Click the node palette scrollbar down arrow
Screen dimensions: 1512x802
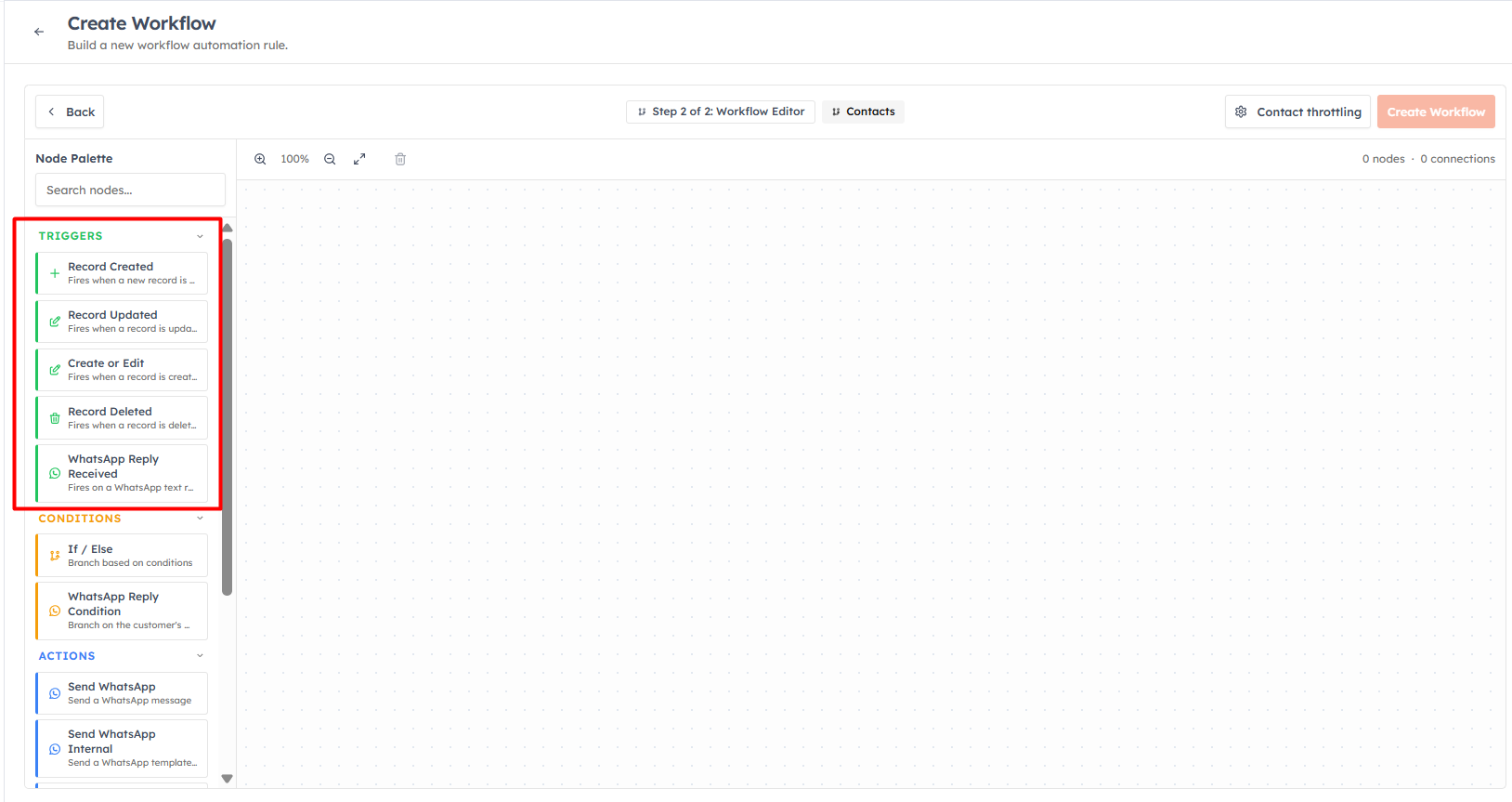point(227,779)
